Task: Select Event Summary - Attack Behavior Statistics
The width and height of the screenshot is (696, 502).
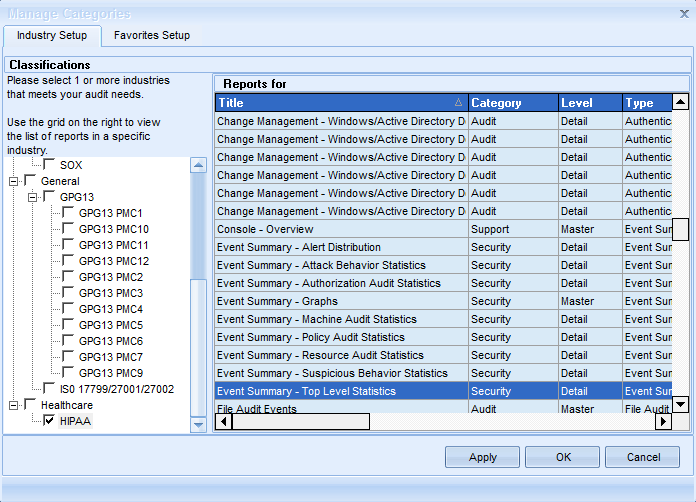Action: [443, 265]
